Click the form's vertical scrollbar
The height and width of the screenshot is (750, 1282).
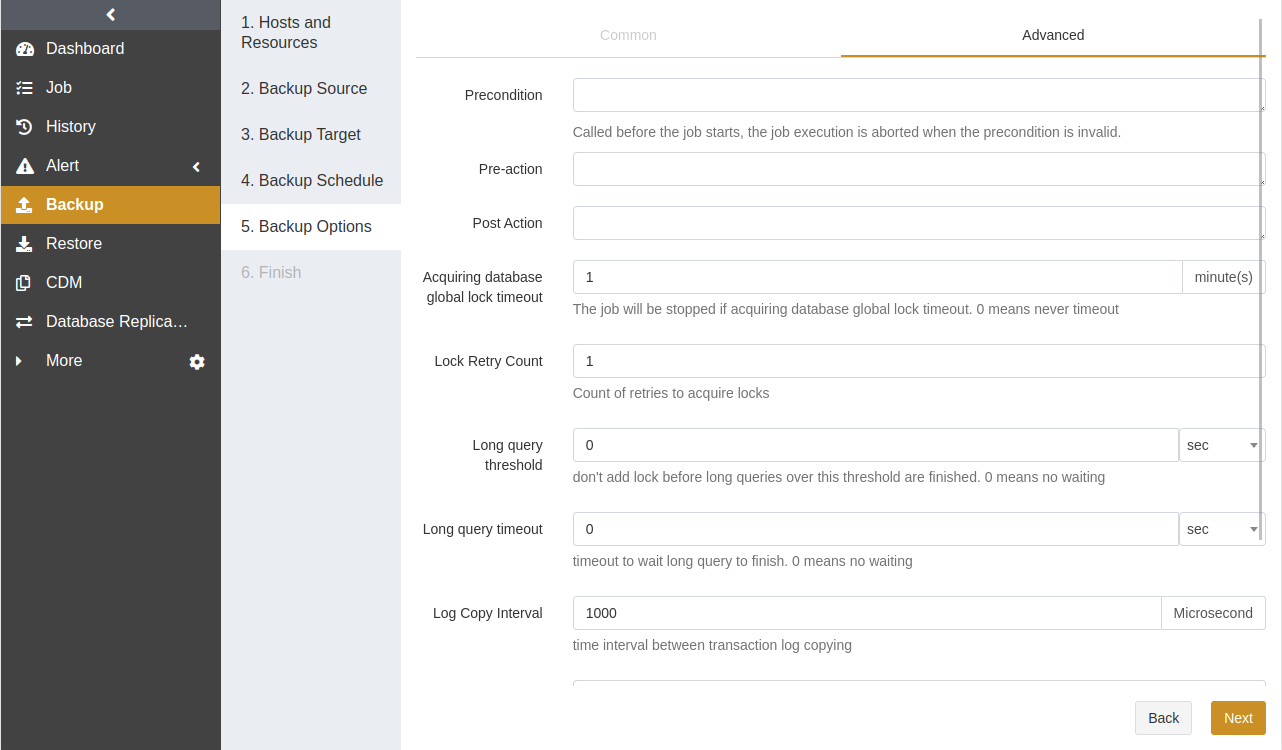1262,267
